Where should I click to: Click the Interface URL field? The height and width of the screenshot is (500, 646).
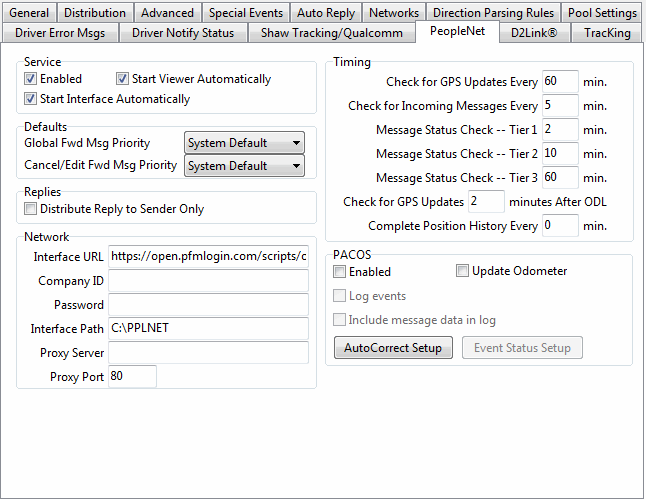[x=208, y=257]
